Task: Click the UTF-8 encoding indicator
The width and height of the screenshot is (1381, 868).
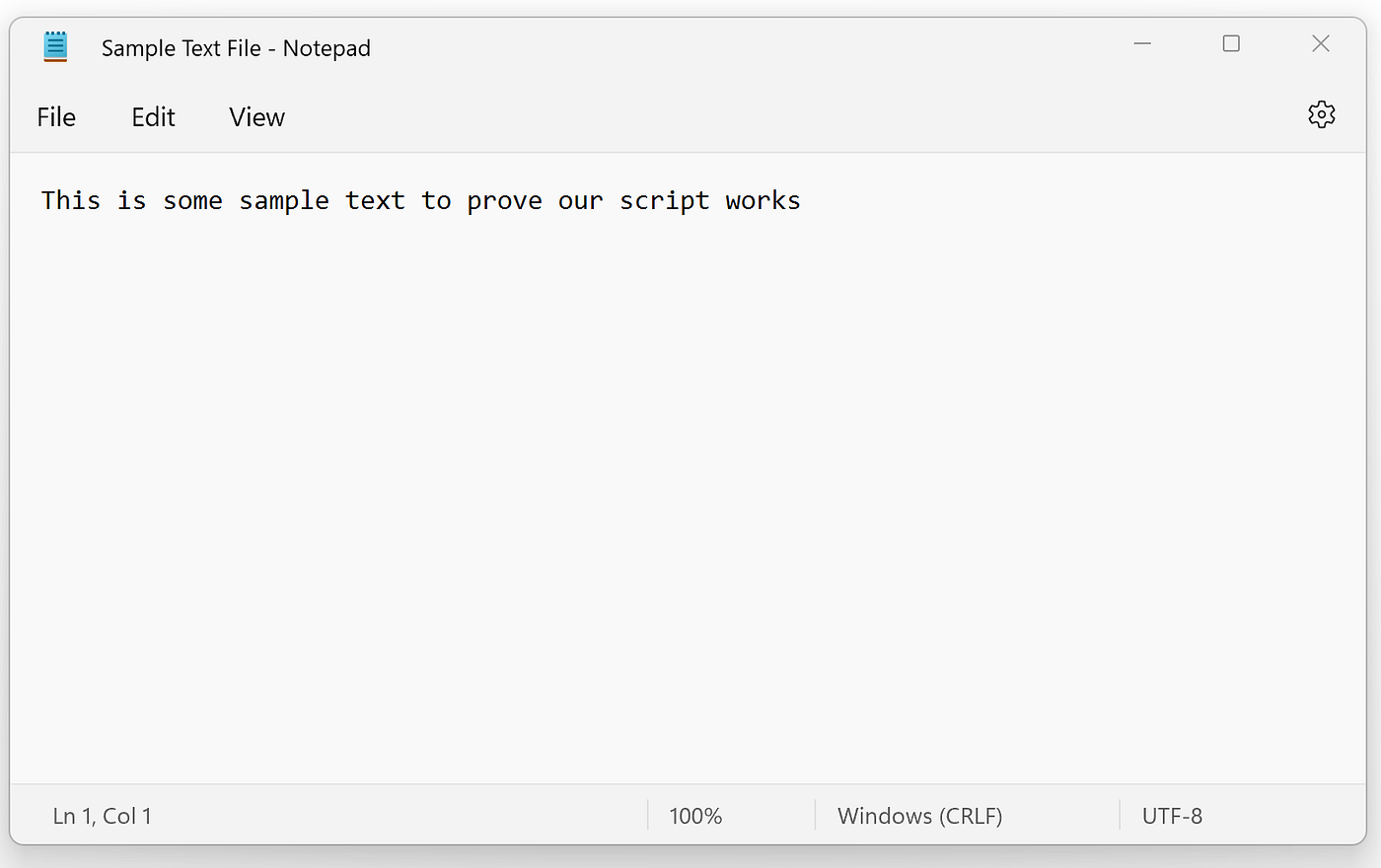Action: [1172, 816]
